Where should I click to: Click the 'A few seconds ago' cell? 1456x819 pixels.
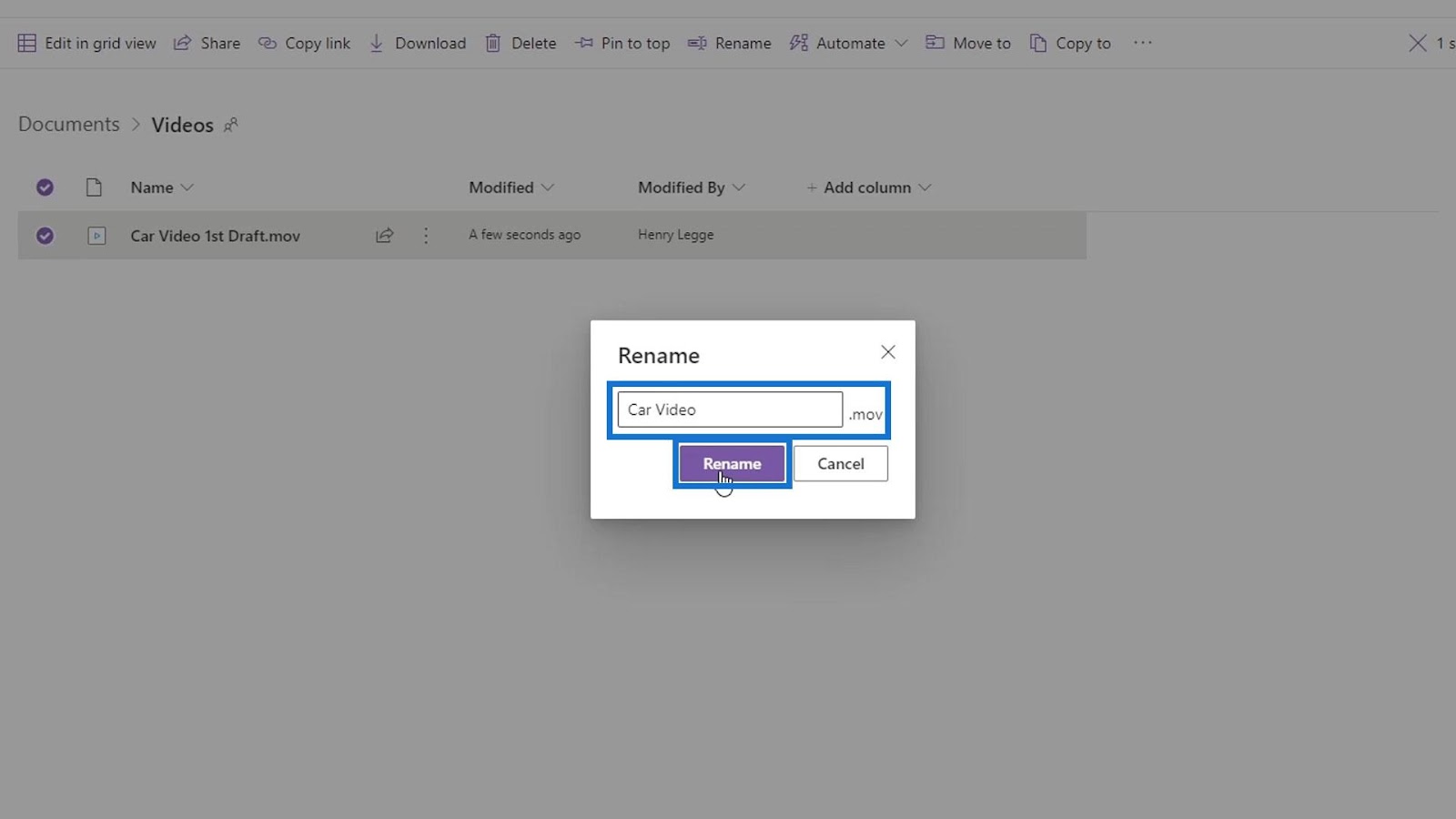(x=525, y=235)
